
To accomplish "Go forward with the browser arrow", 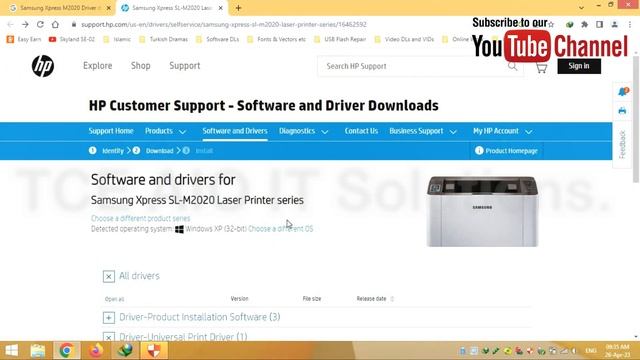I will pyautogui.click(x=25, y=24).
